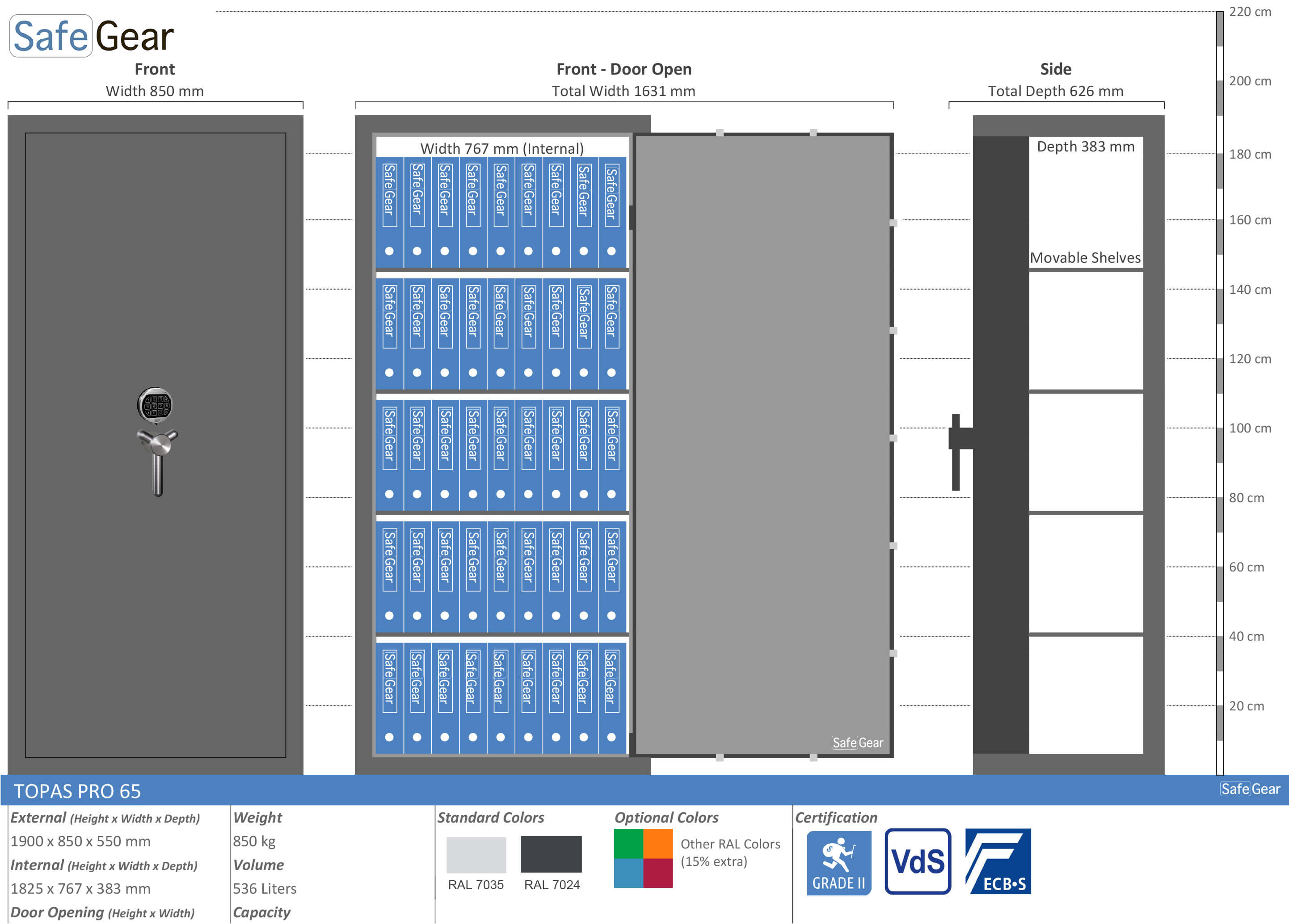Screen dimensions: 1289x924
Task: Click the "20 cm" height scale mark
Action: (1247, 706)
